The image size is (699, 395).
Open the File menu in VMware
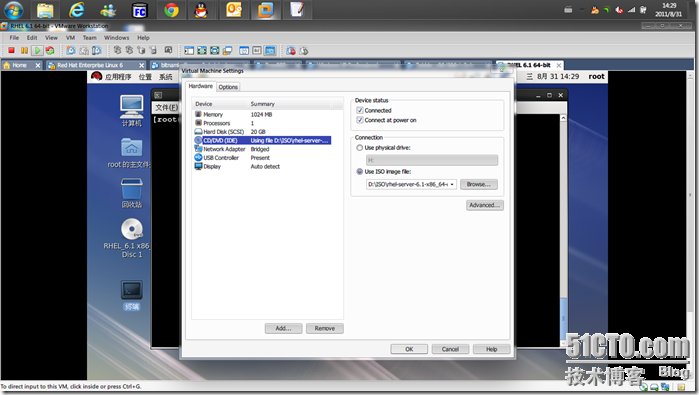tap(14, 38)
